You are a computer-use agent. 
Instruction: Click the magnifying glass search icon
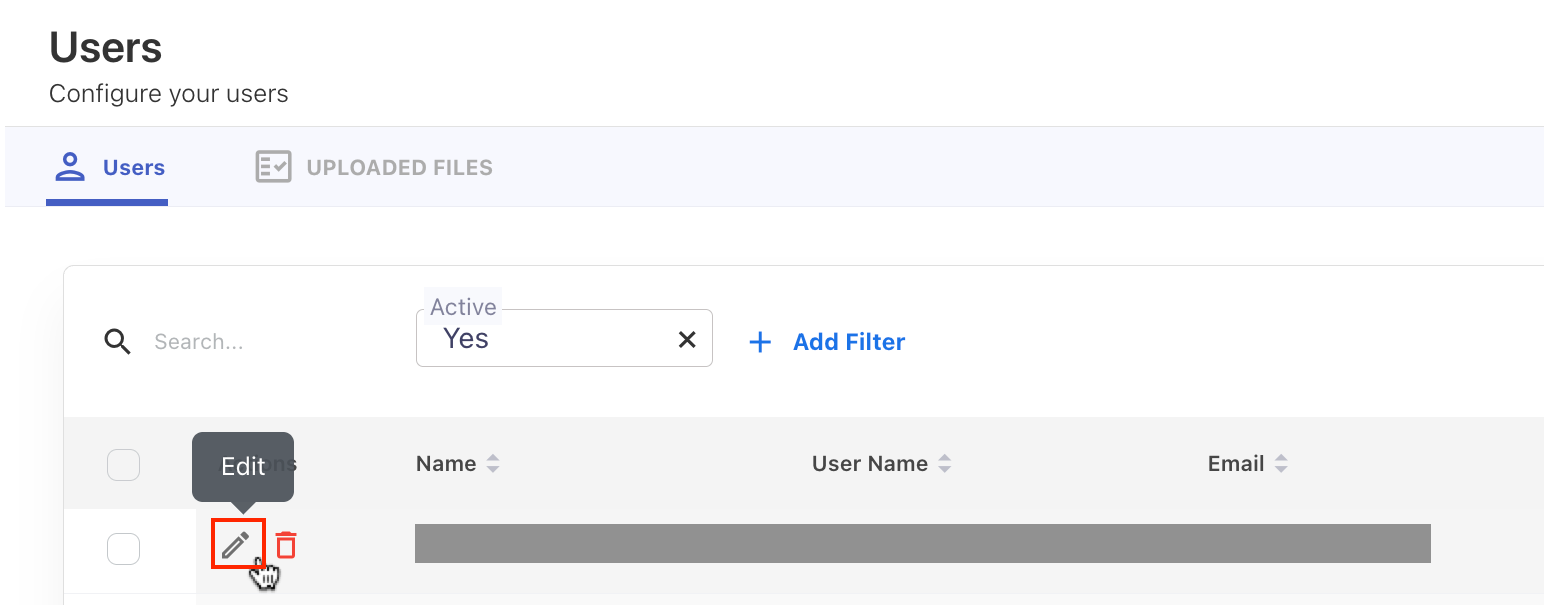pos(118,342)
